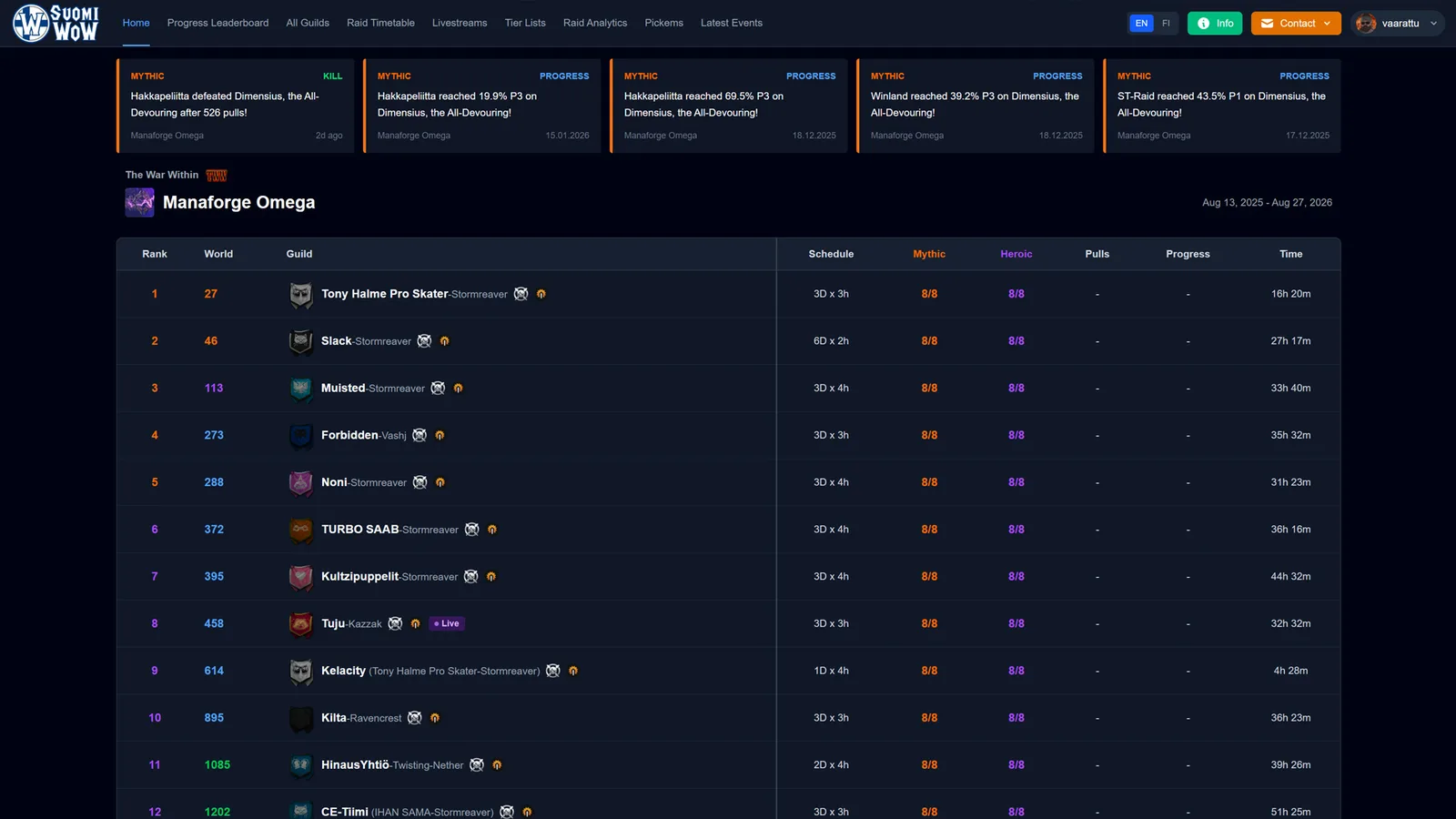1456x819 pixels.
Task: Open Warcraft Logs icon for HinausYhtiö
Action: tap(476, 765)
